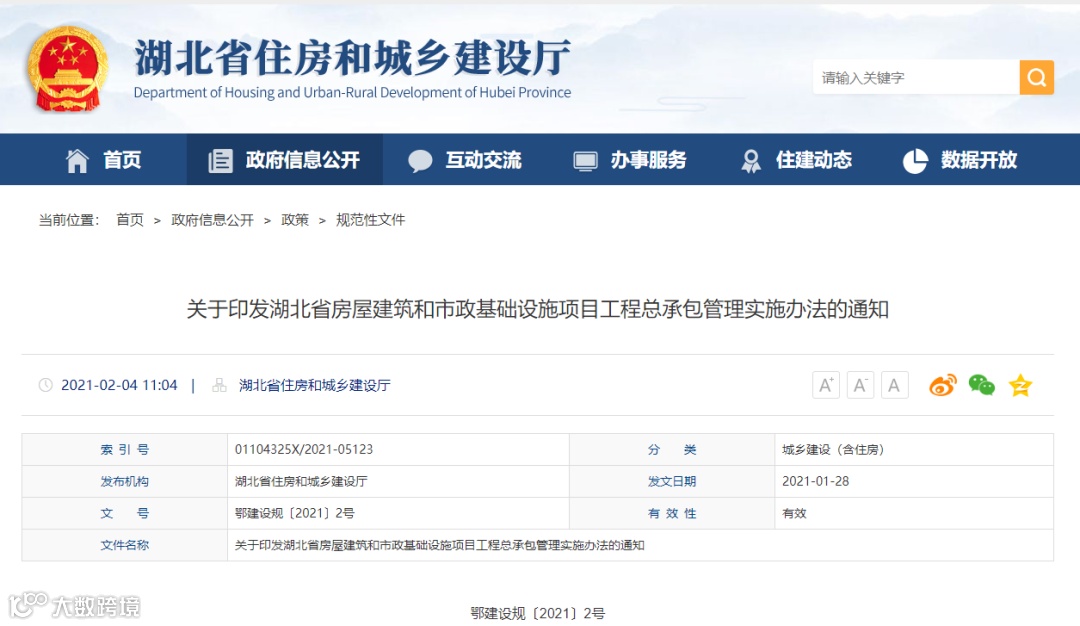Click the organization icon beside 湖北省住房和城乡建设厅
The width and height of the screenshot is (1080, 626).
(x=219, y=385)
